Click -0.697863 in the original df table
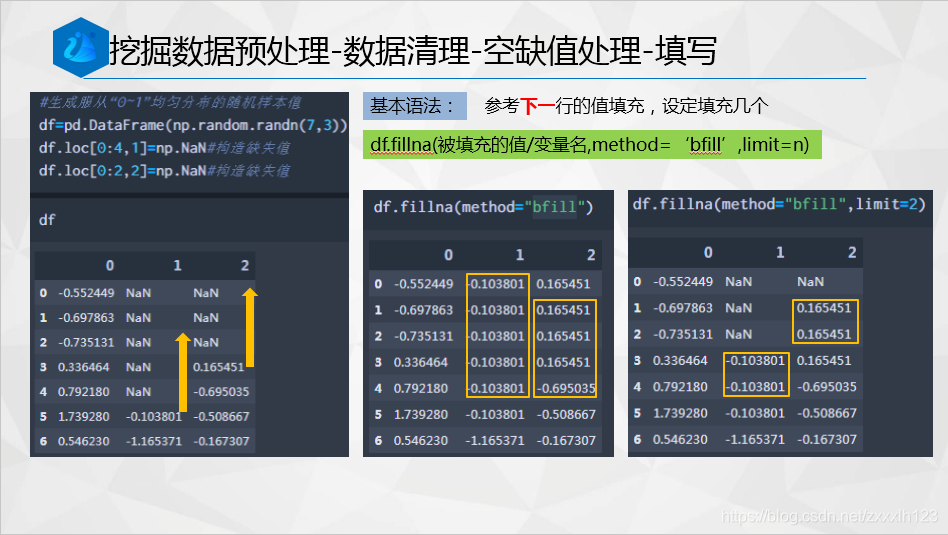This screenshot has height=535, width=948. pos(86,318)
